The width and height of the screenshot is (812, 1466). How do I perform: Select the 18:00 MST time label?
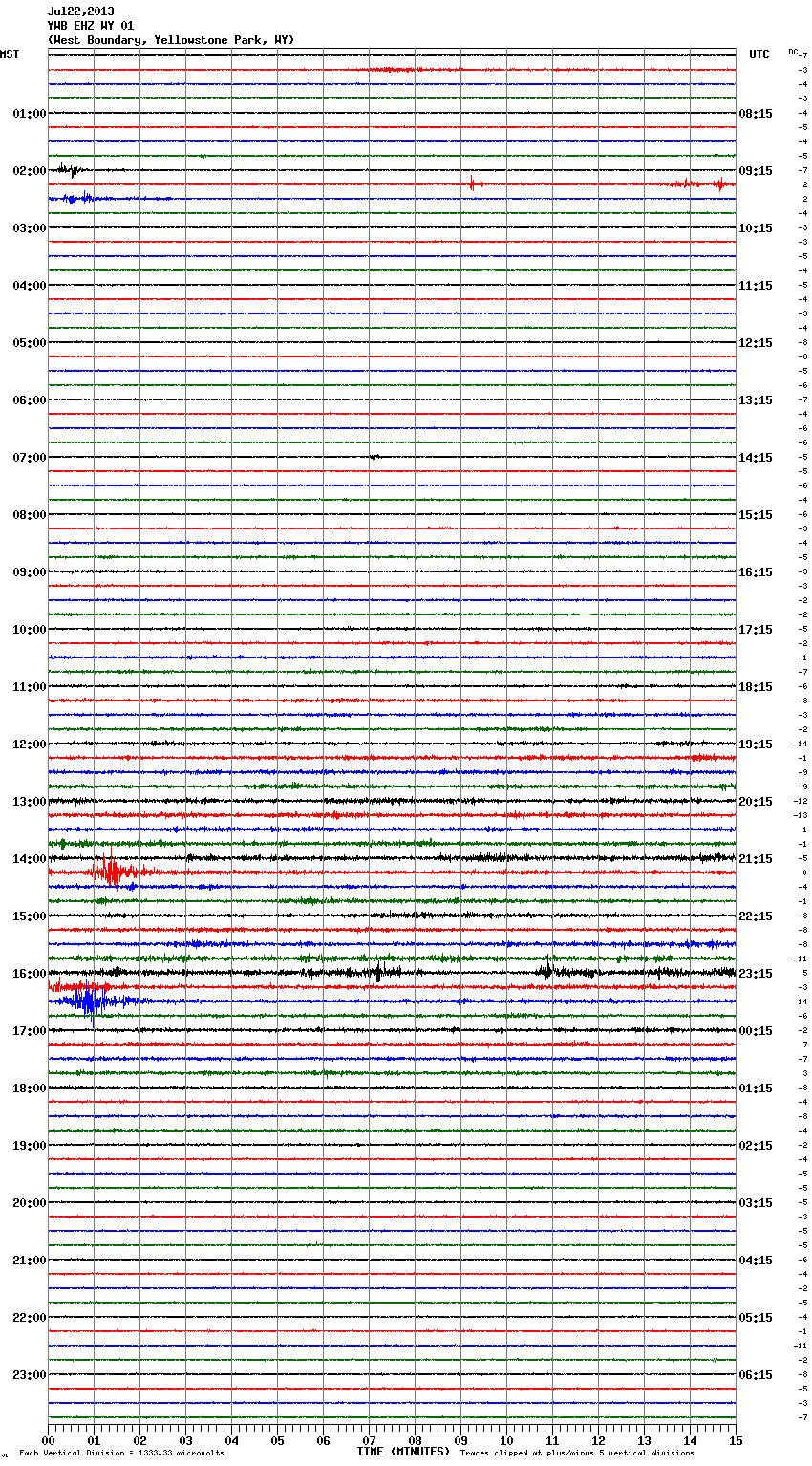pyautogui.click(x=30, y=1089)
